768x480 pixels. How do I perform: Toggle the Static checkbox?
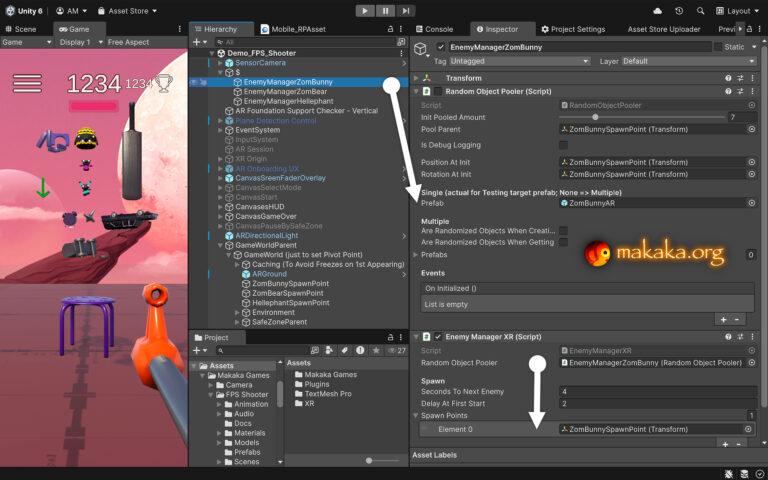pos(718,47)
